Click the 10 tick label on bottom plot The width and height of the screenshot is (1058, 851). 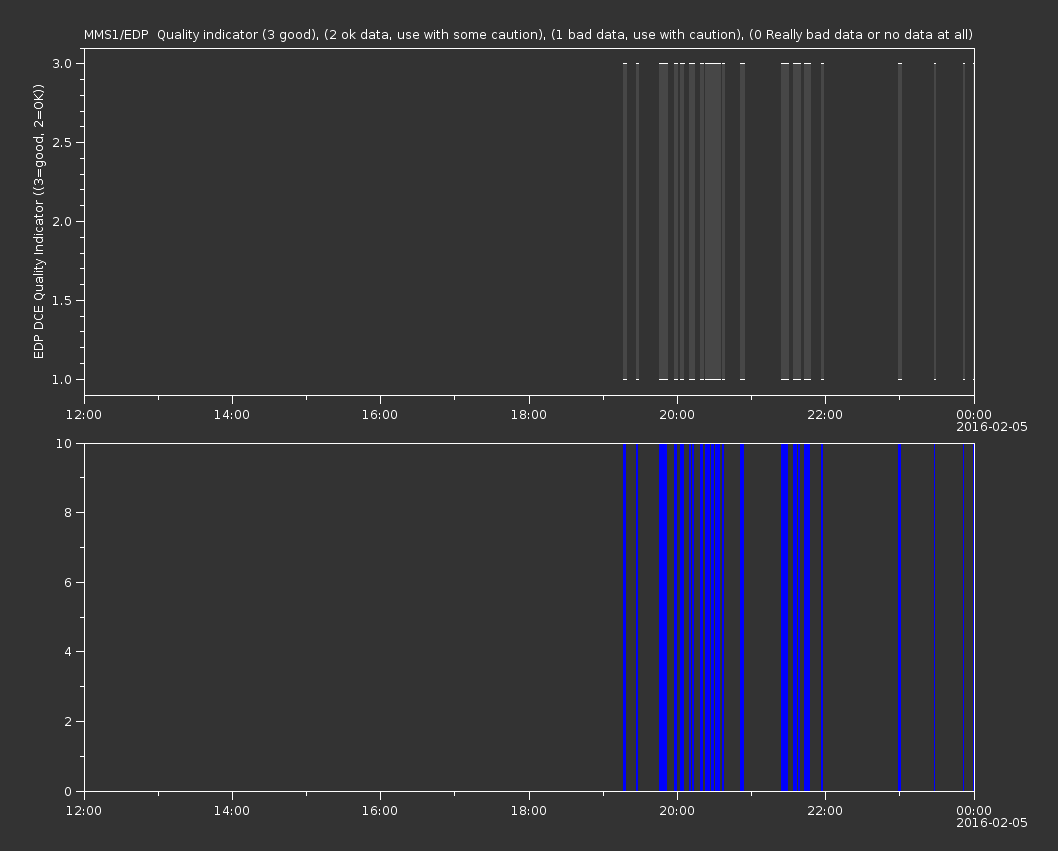pyautogui.click(x=64, y=443)
